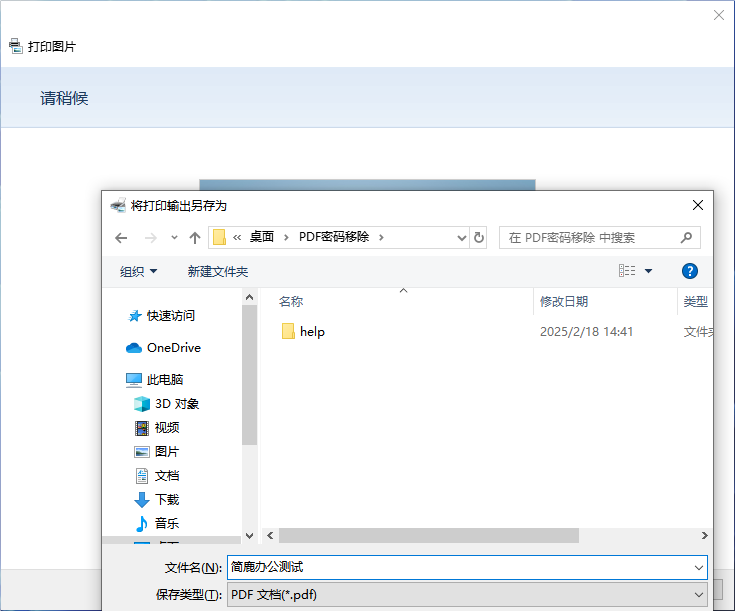Open help with the question mark icon
This screenshot has height=611, width=735.
pos(690,271)
